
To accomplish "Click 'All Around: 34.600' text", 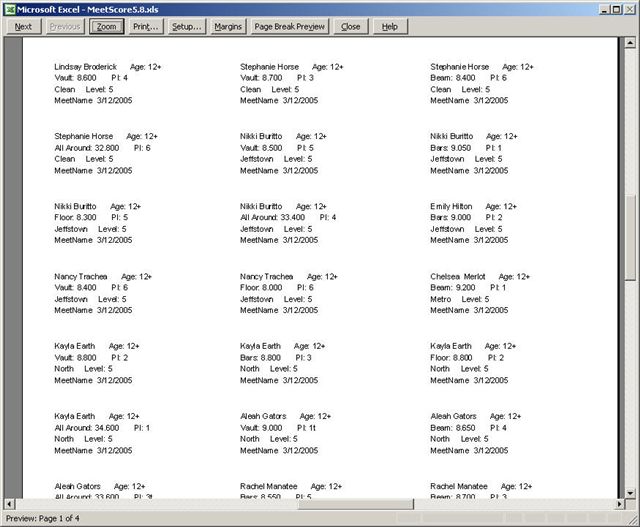I will 87,428.
